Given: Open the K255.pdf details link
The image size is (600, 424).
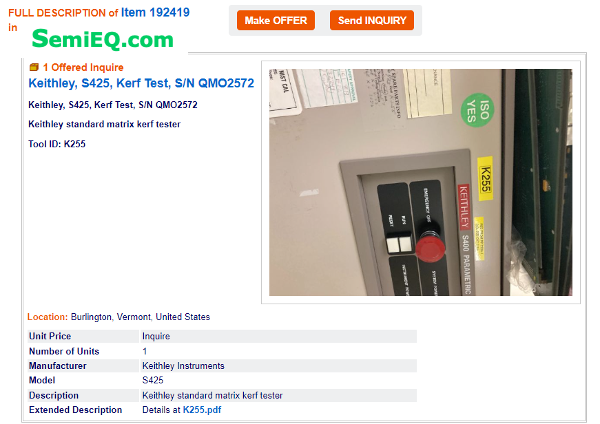Looking at the screenshot, I should pyautogui.click(x=202, y=409).
